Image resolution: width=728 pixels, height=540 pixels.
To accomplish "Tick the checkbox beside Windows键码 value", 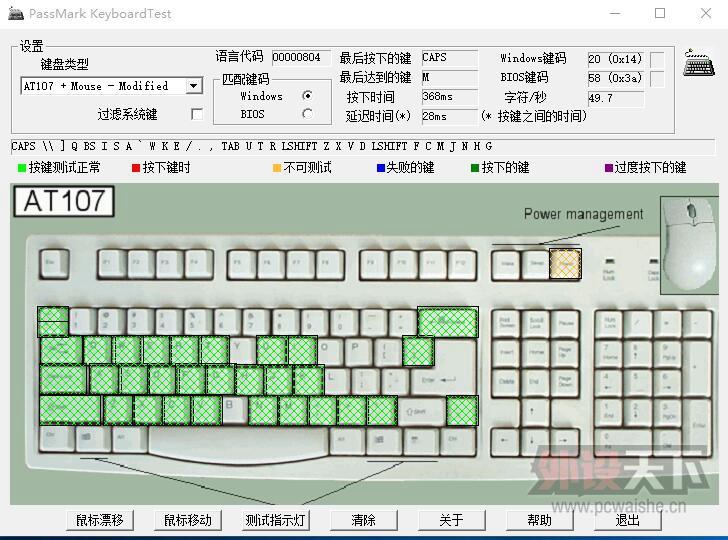I will coord(656,59).
